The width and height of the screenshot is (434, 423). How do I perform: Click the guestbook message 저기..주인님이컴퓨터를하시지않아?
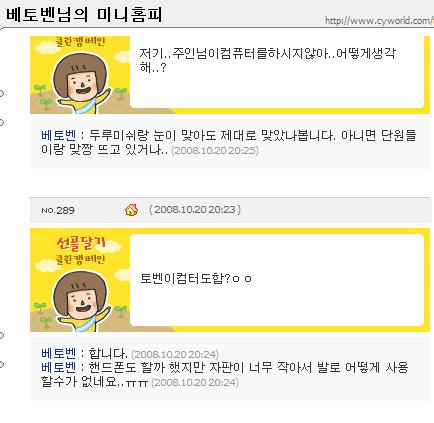coord(268,60)
